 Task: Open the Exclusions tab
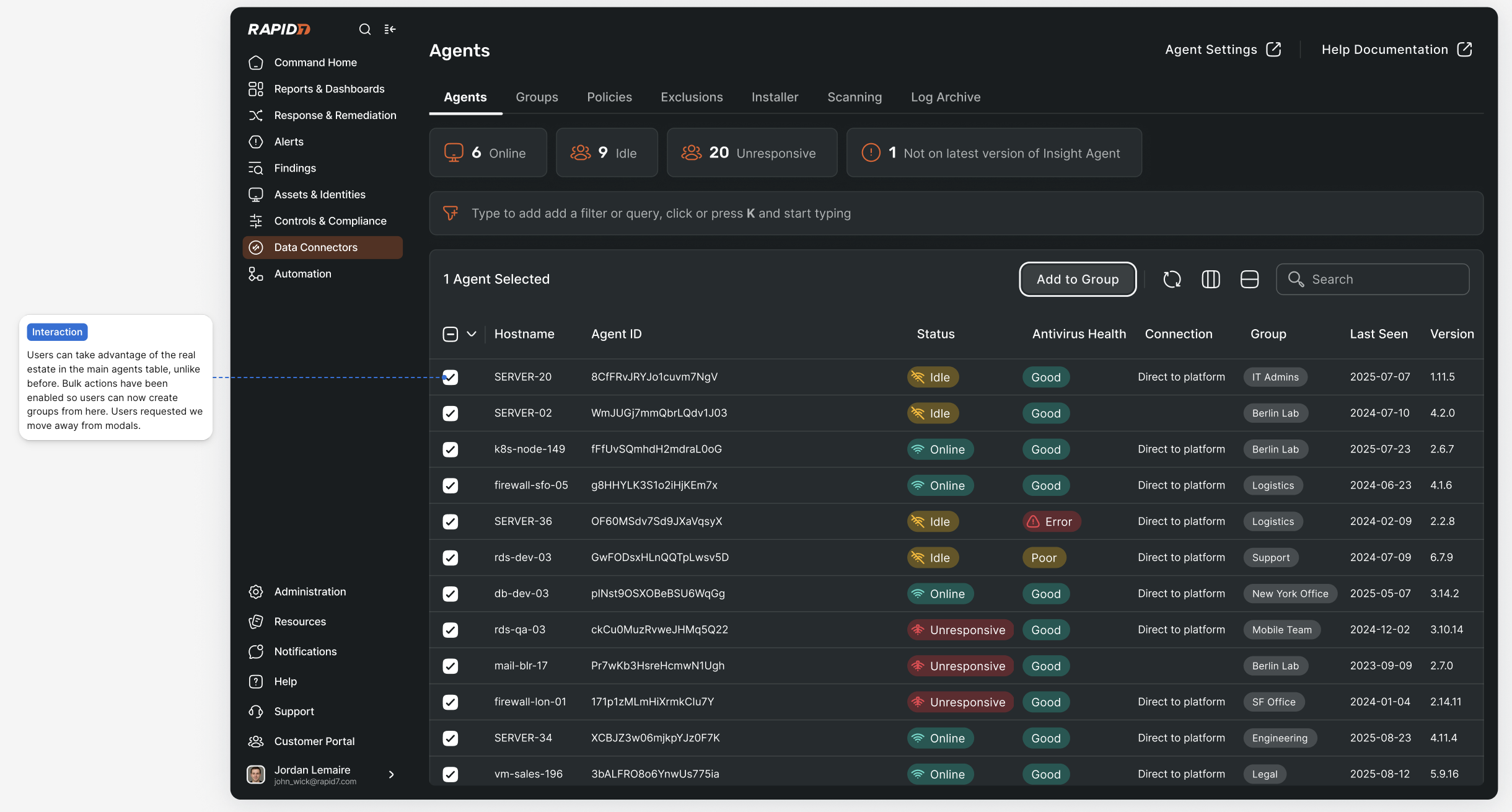pyautogui.click(x=692, y=97)
